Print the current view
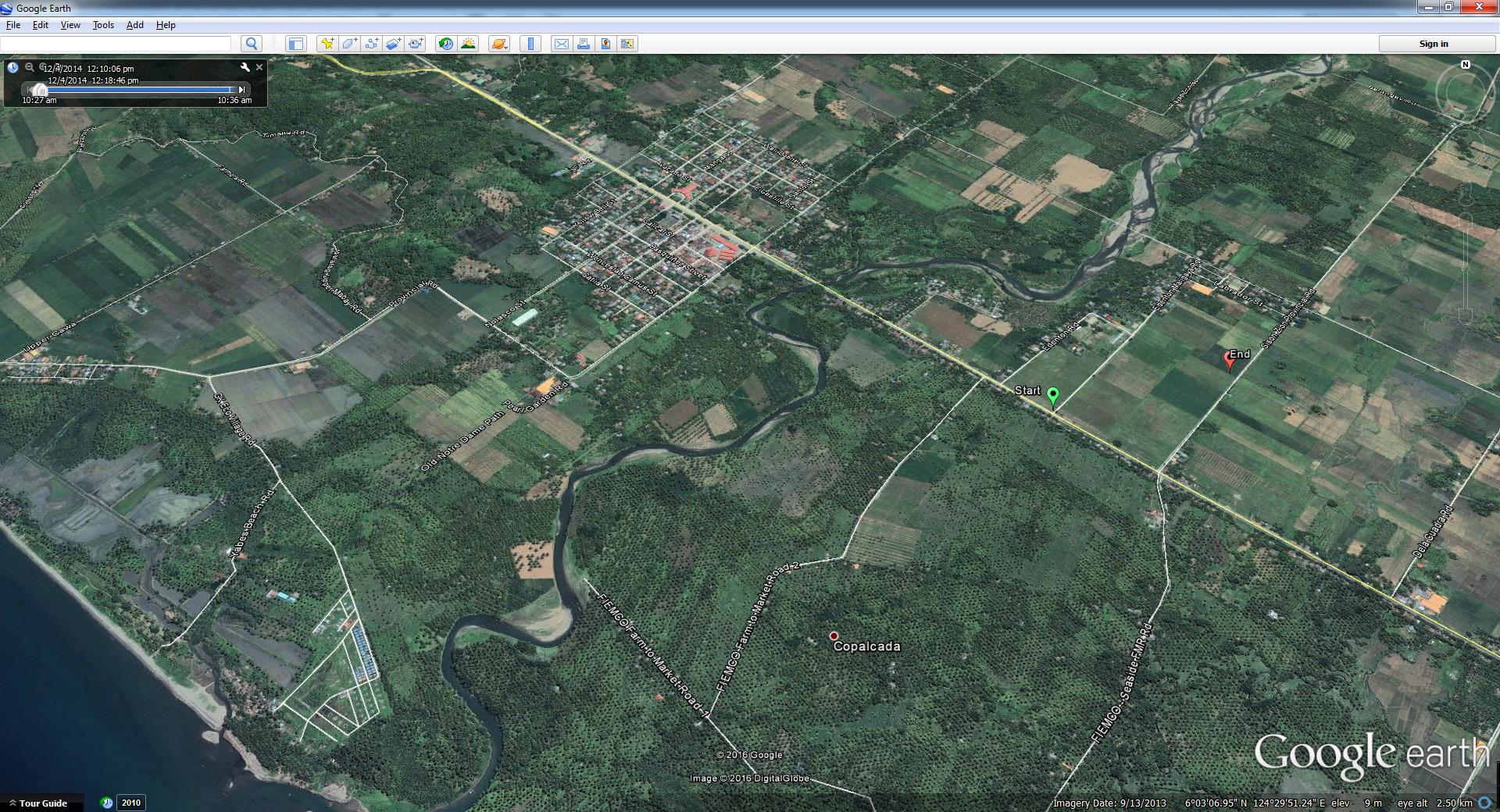 tap(584, 44)
